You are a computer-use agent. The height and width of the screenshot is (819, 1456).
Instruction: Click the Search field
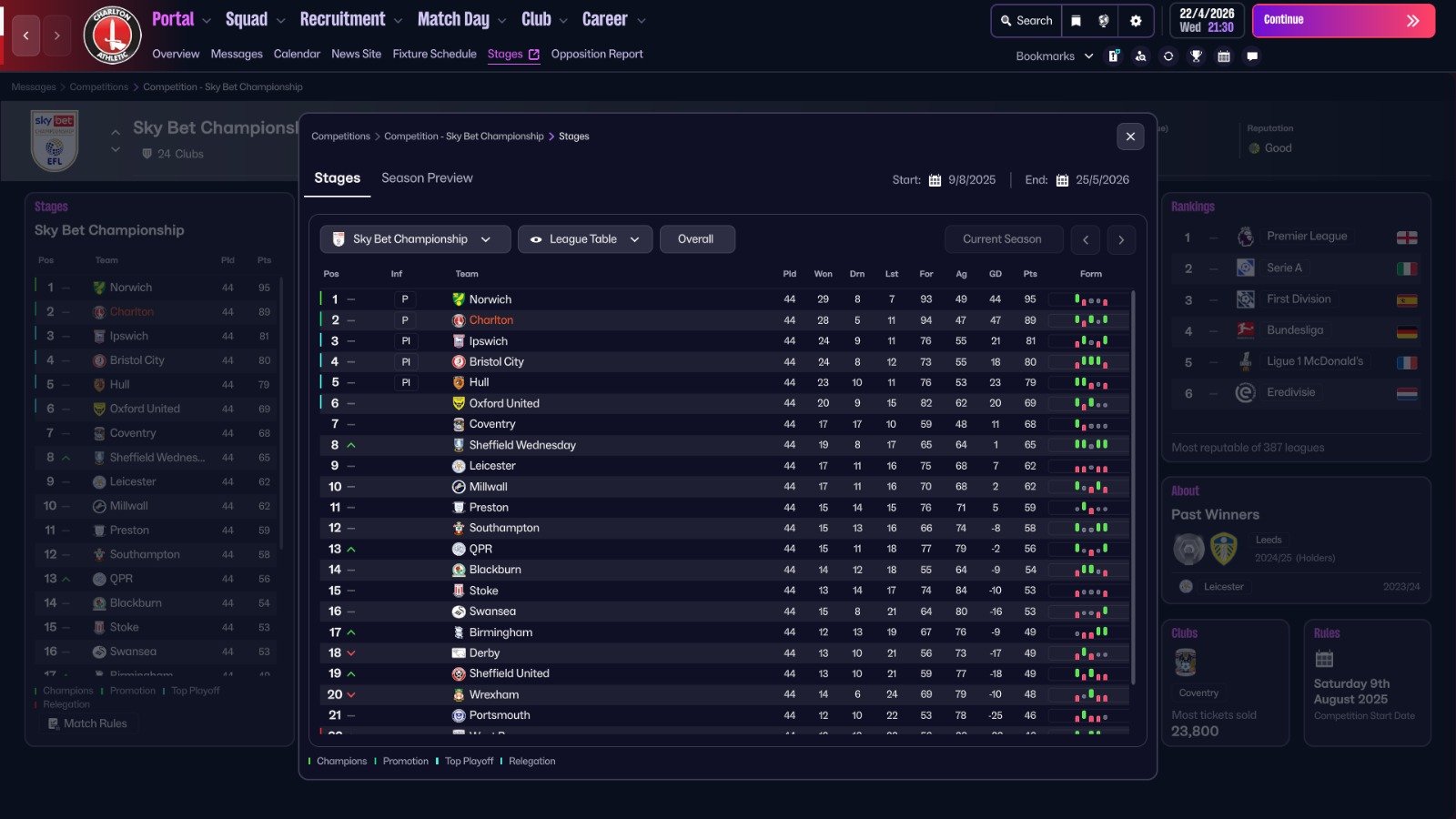click(x=1026, y=21)
